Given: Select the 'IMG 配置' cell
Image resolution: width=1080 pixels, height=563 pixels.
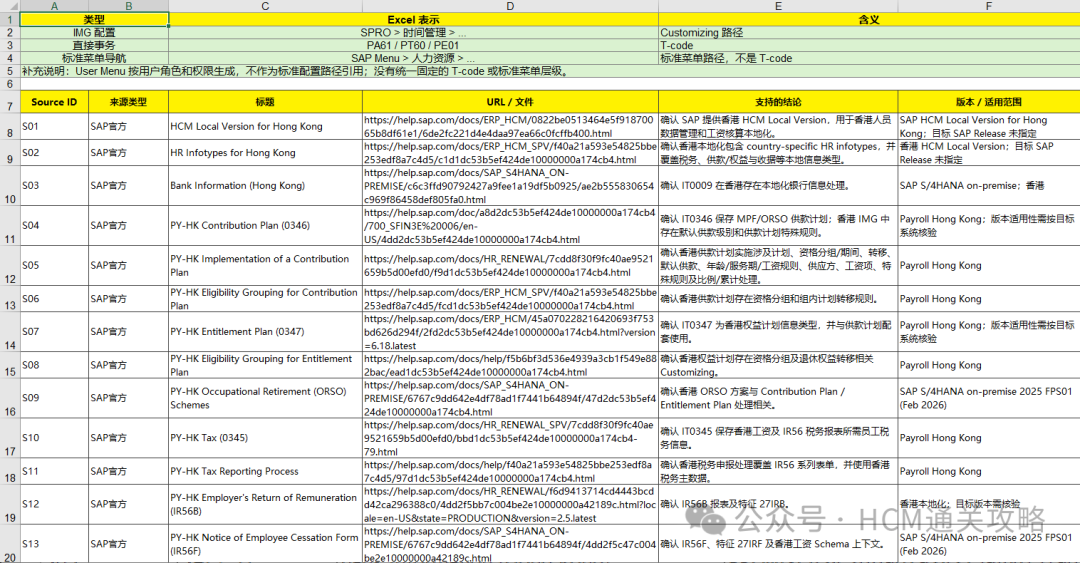Looking at the screenshot, I should point(94,32).
